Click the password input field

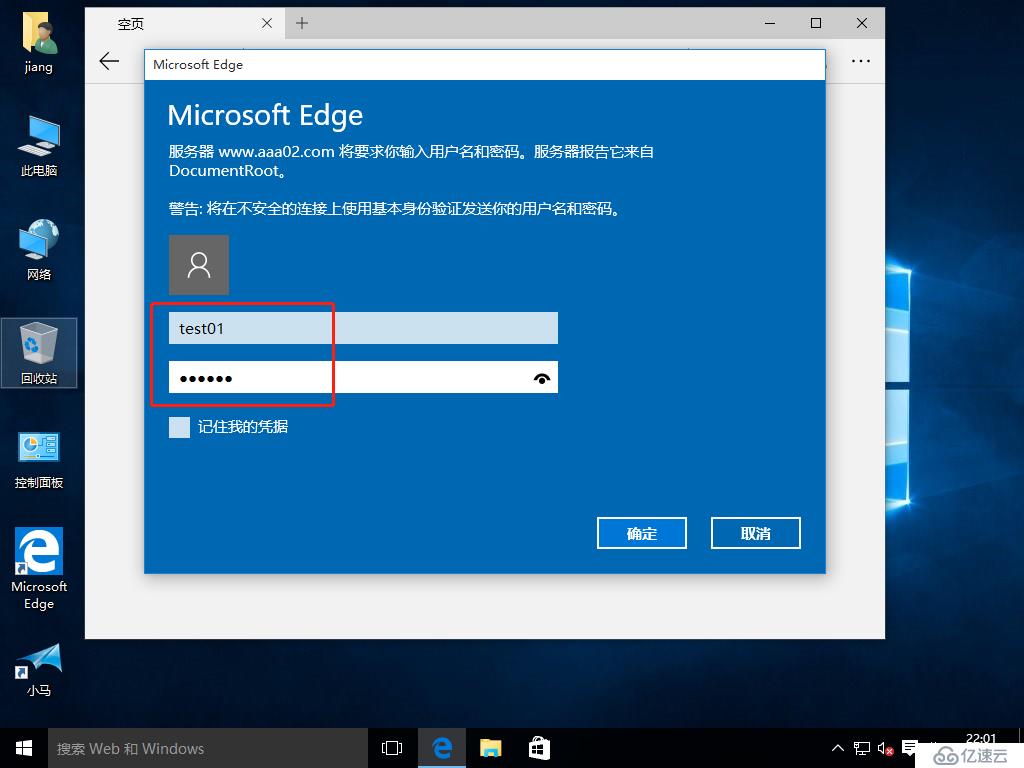click(x=363, y=377)
